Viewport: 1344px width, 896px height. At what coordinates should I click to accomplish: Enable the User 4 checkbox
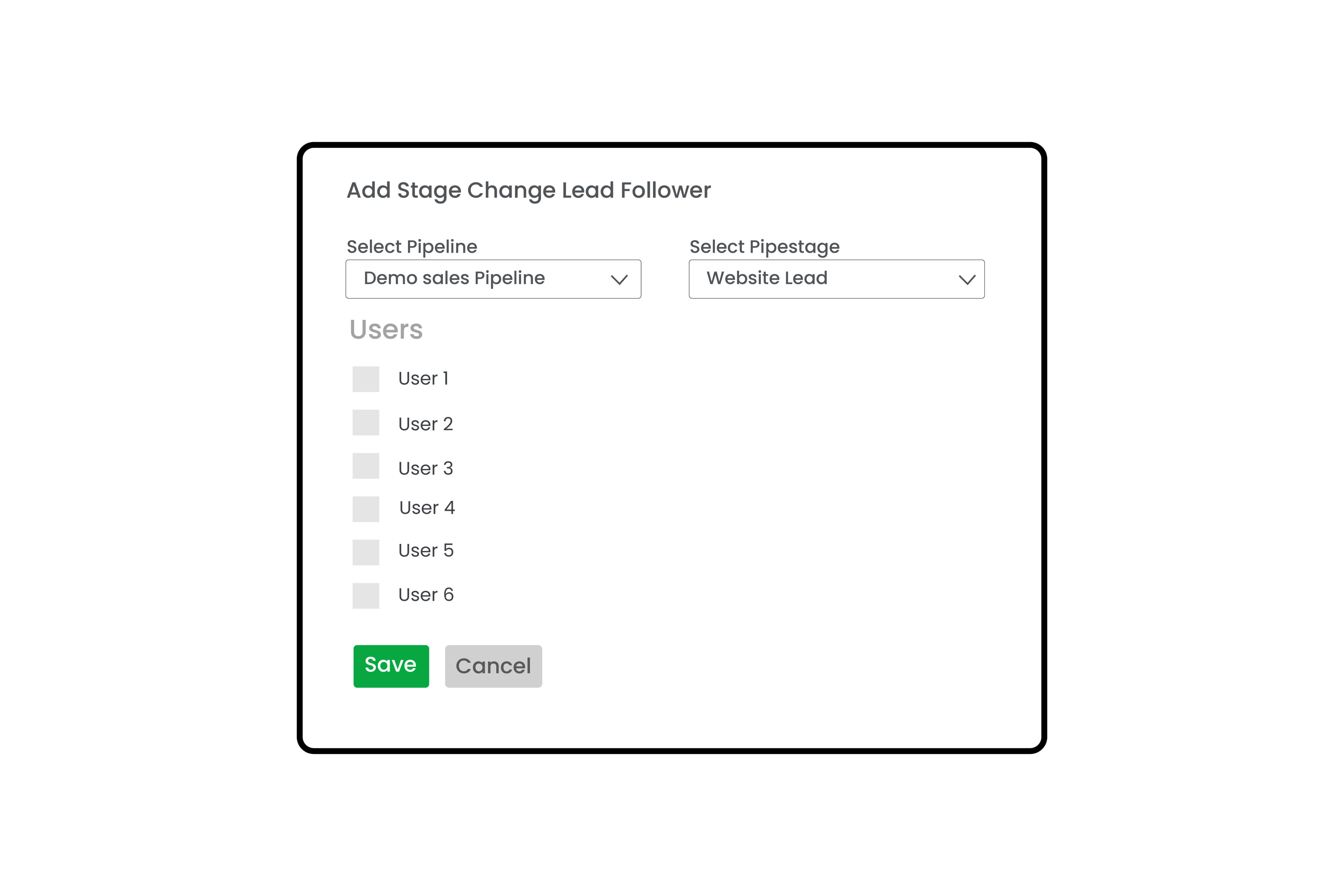pyautogui.click(x=366, y=509)
